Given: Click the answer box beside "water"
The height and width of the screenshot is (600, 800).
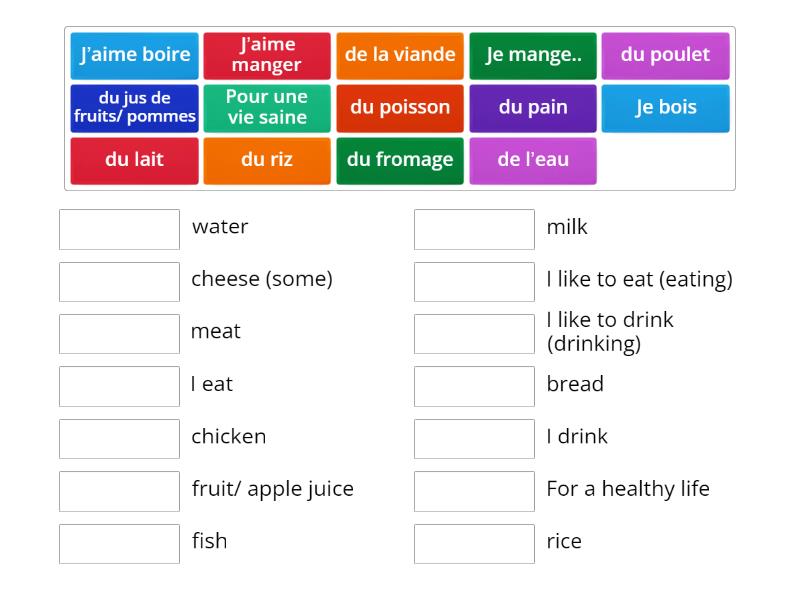Looking at the screenshot, I should [x=119, y=229].
